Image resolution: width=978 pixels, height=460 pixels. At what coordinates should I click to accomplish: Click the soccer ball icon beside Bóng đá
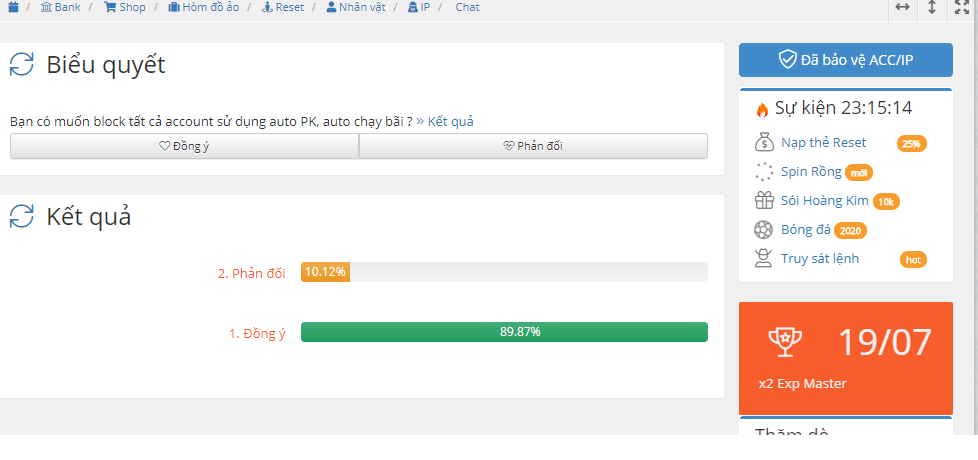tap(763, 230)
